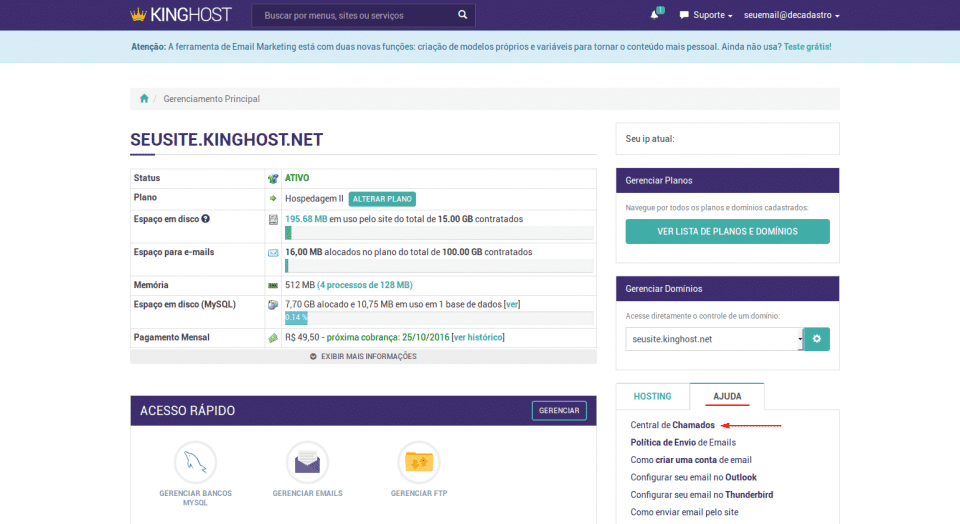Screen dimensions: 960x524
Task: Click the SEUSITE.KINGHOST.NET heading
Action: [227, 140]
